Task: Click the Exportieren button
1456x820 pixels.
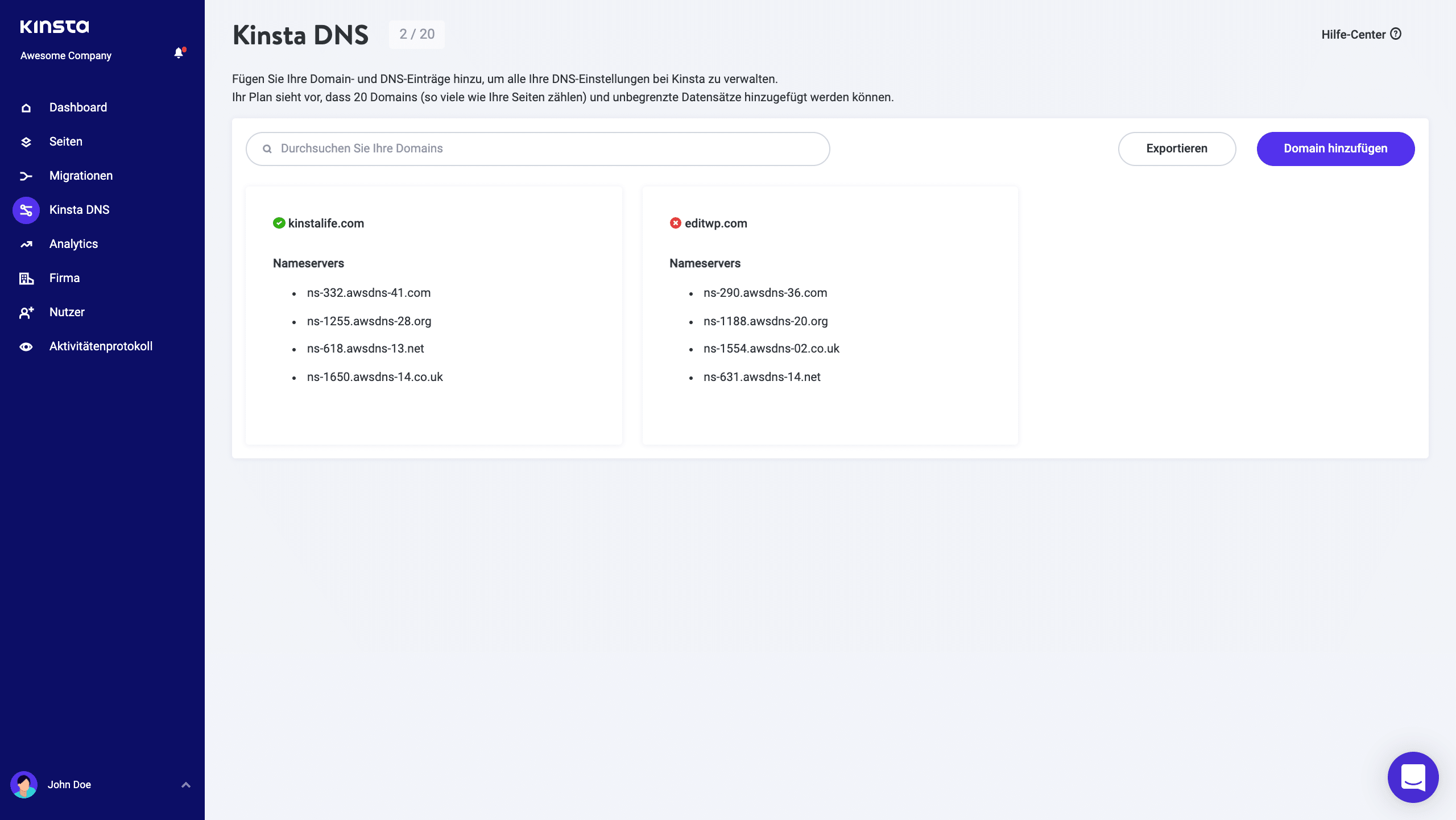Action: click(x=1177, y=148)
